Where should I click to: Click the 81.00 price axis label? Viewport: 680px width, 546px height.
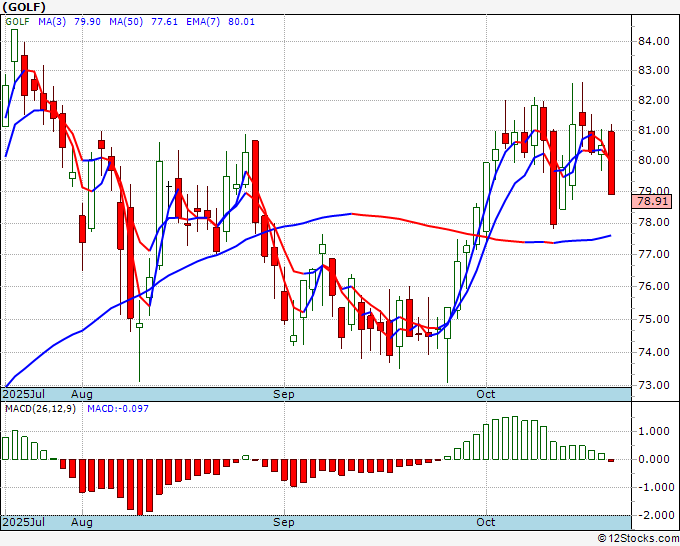point(654,130)
